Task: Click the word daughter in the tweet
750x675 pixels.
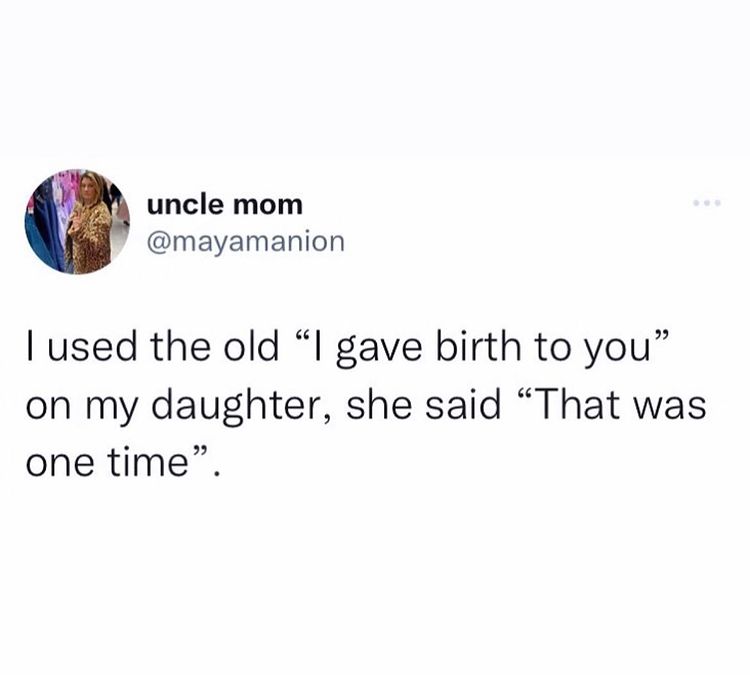Action: [x=235, y=406]
